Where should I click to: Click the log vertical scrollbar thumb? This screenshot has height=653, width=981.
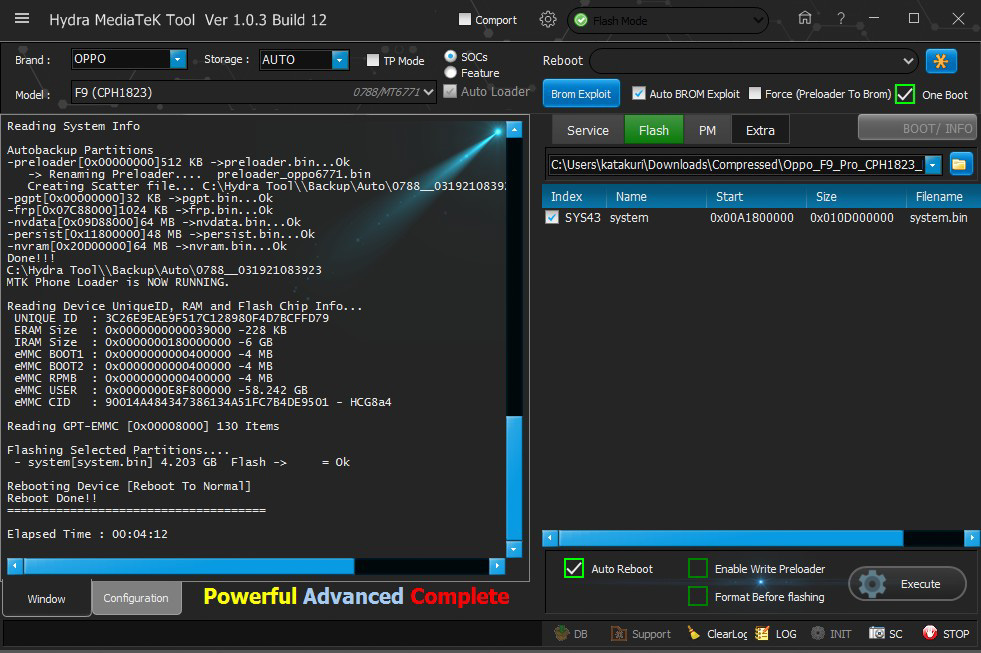[514, 477]
